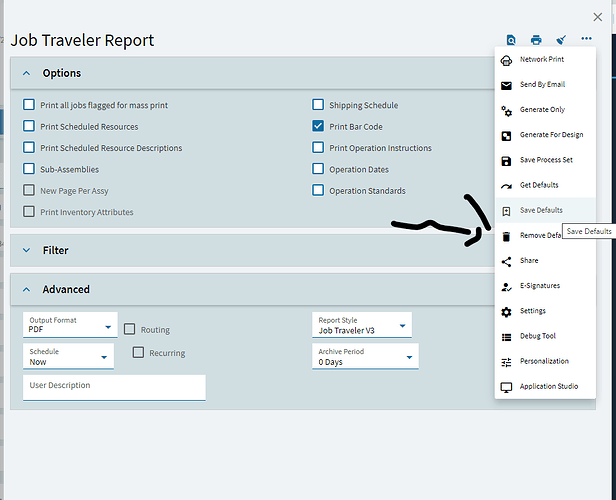Click the Advanced section header title
This screenshot has height=500, width=616.
(66, 289)
